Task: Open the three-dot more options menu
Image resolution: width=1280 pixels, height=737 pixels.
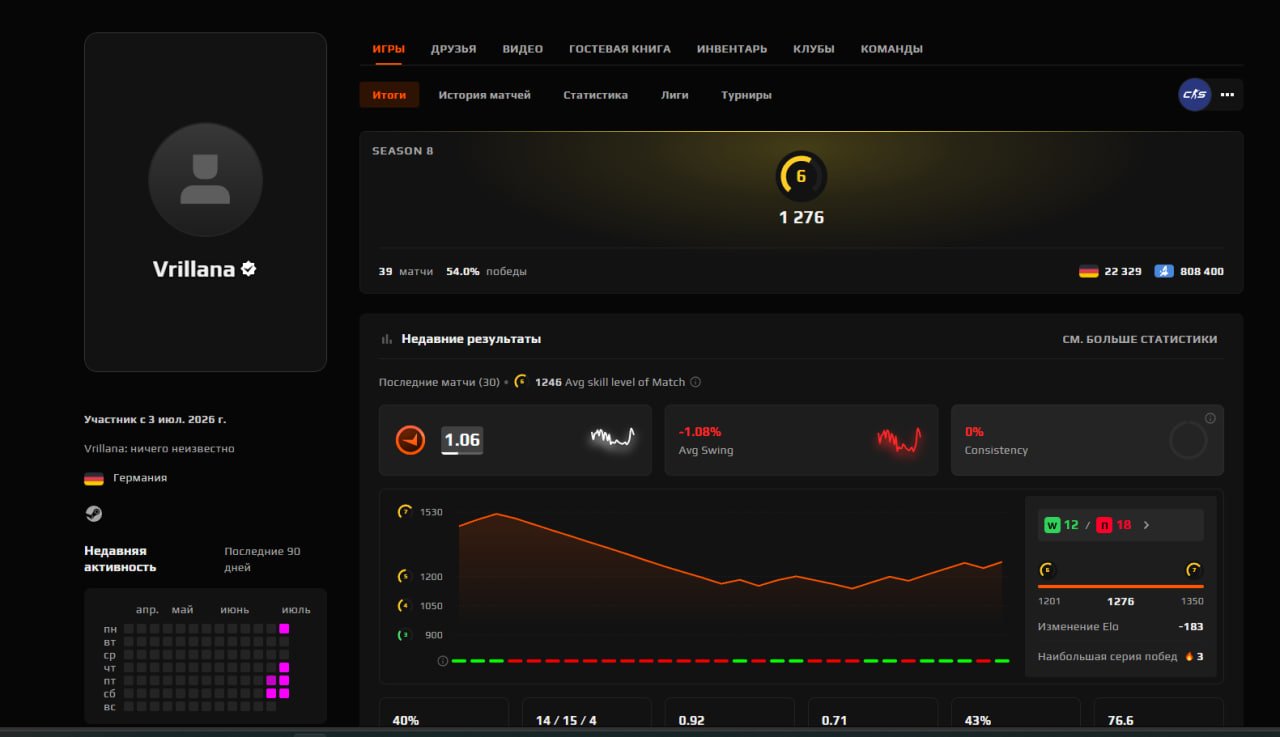Action: coord(1227,95)
